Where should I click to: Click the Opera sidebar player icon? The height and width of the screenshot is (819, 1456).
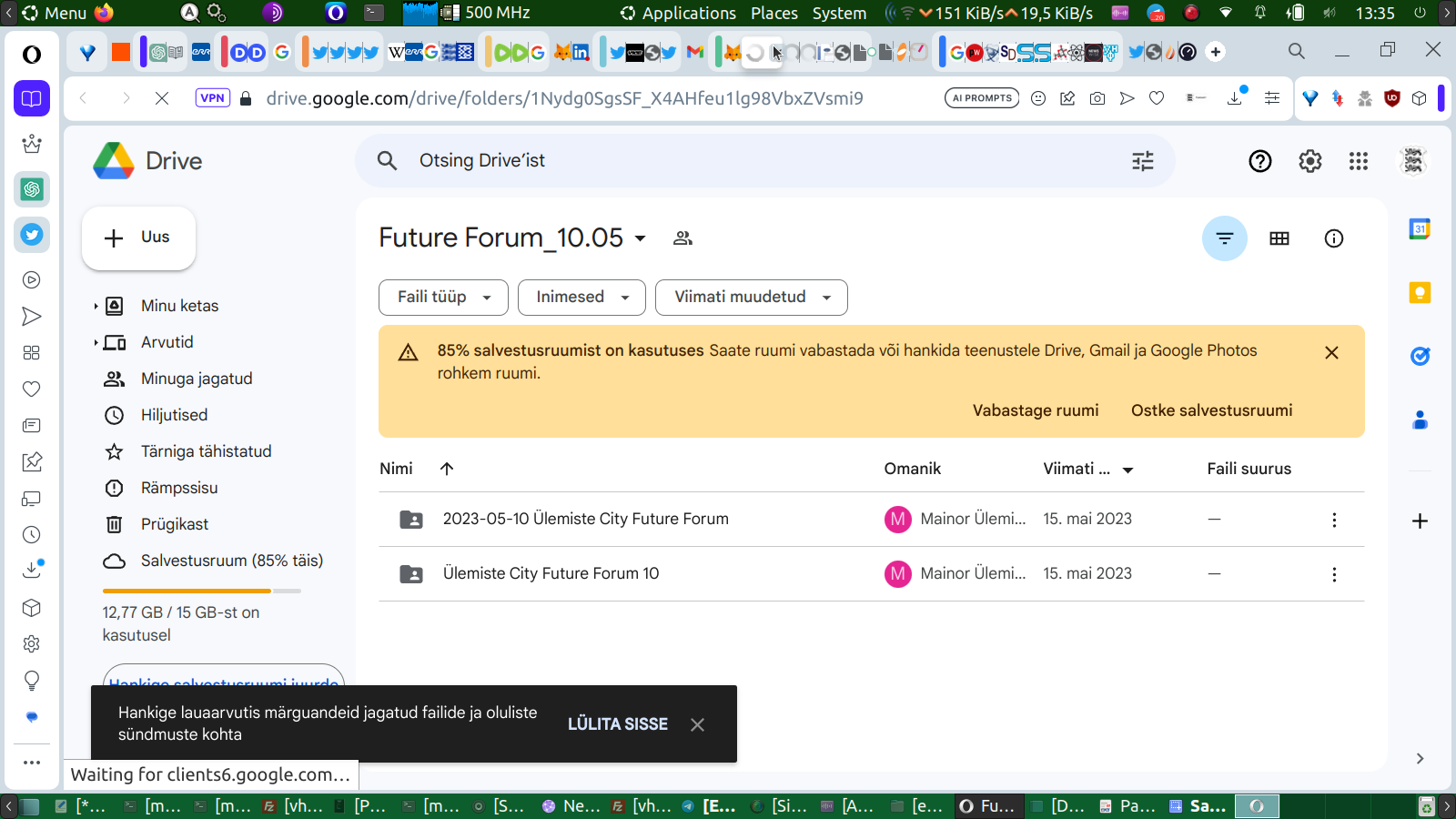pos(32,280)
